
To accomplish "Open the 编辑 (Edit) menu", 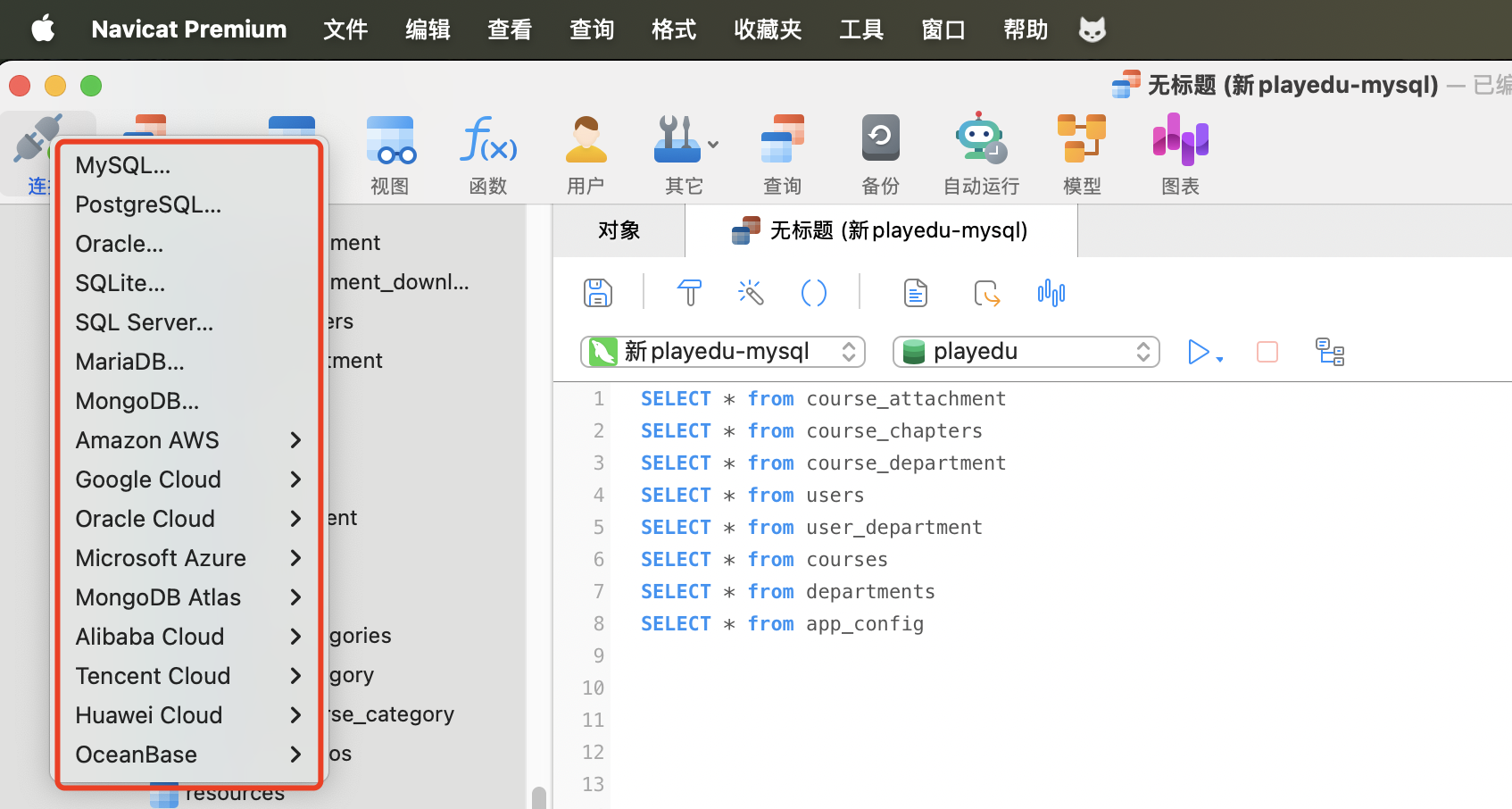I will pos(428,29).
